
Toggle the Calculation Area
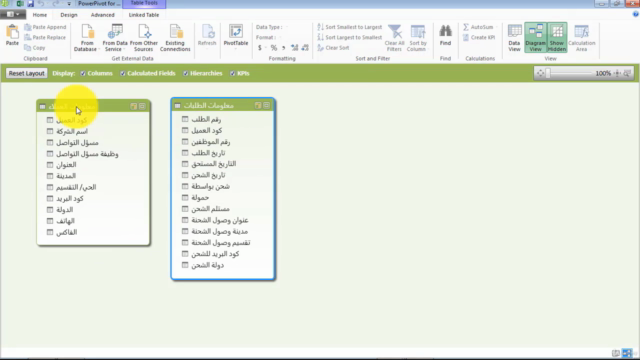582,38
